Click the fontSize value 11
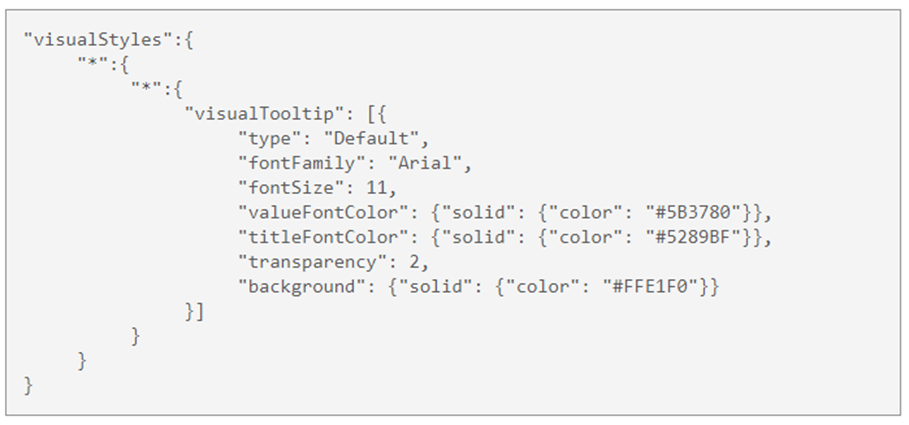This screenshot has width=909, height=425. 377,188
